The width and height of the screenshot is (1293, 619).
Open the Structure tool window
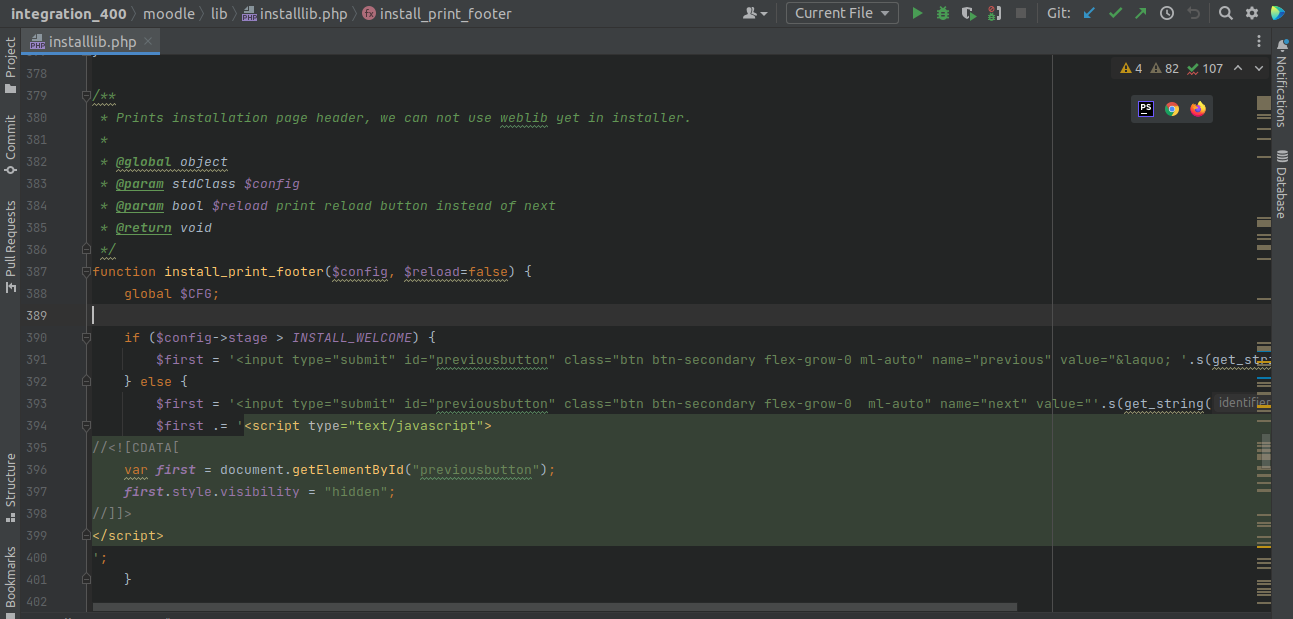point(10,489)
